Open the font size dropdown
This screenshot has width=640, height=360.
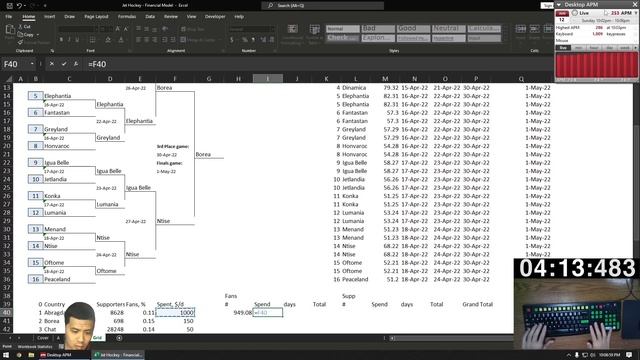click(x=111, y=29)
